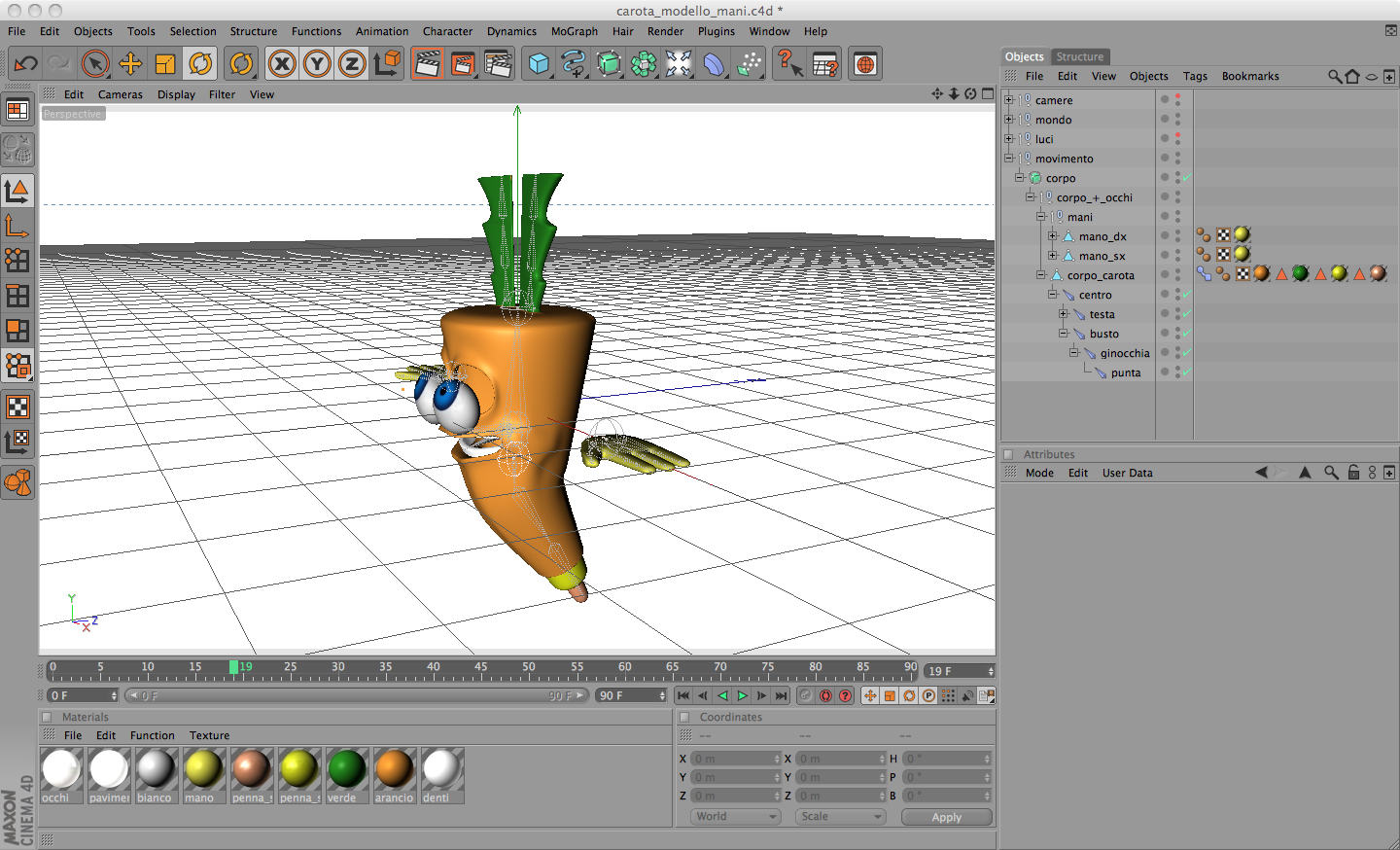This screenshot has width=1400, height=850.
Task: Toggle the visibility dot for the luci object
Action: (1177, 134)
